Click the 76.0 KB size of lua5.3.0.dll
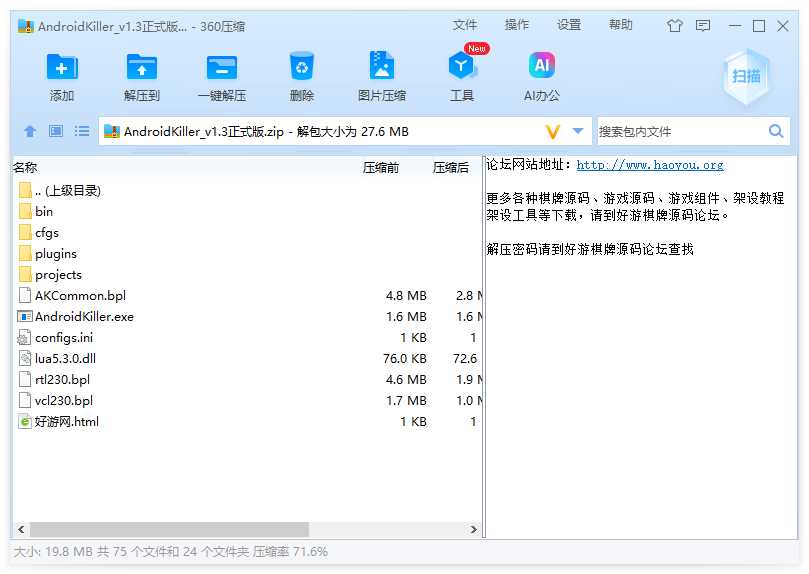Image resolution: width=809 pixels, height=574 pixels. (x=404, y=358)
